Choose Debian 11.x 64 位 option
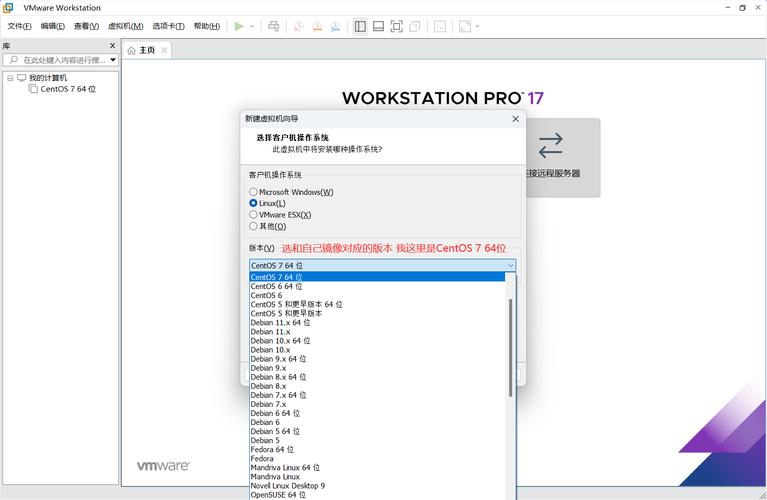This screenshot has height=500, width=767. coord(377,322)
